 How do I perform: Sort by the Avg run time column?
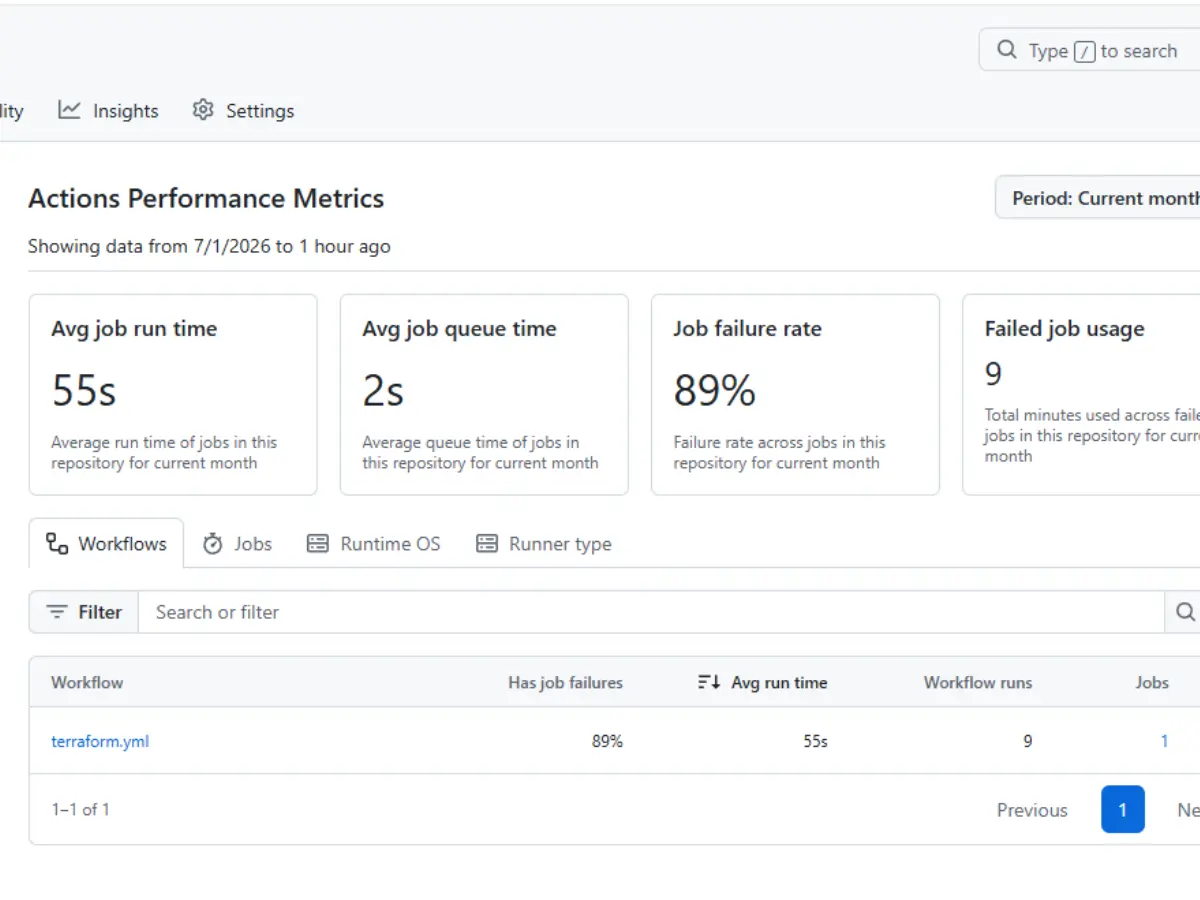[x=762, y=682]
